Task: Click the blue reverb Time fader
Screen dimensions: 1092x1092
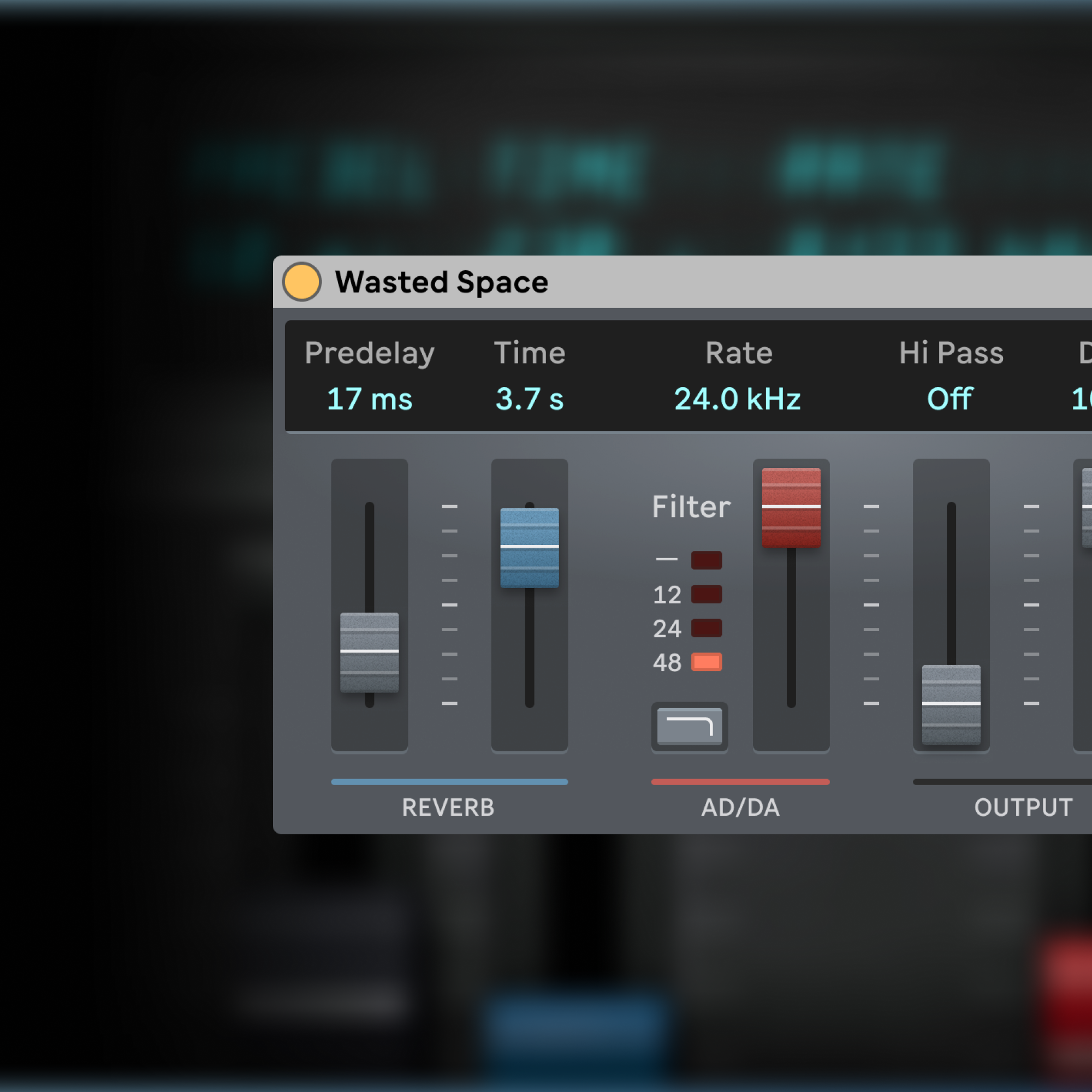Action: [x=529, y=547]
